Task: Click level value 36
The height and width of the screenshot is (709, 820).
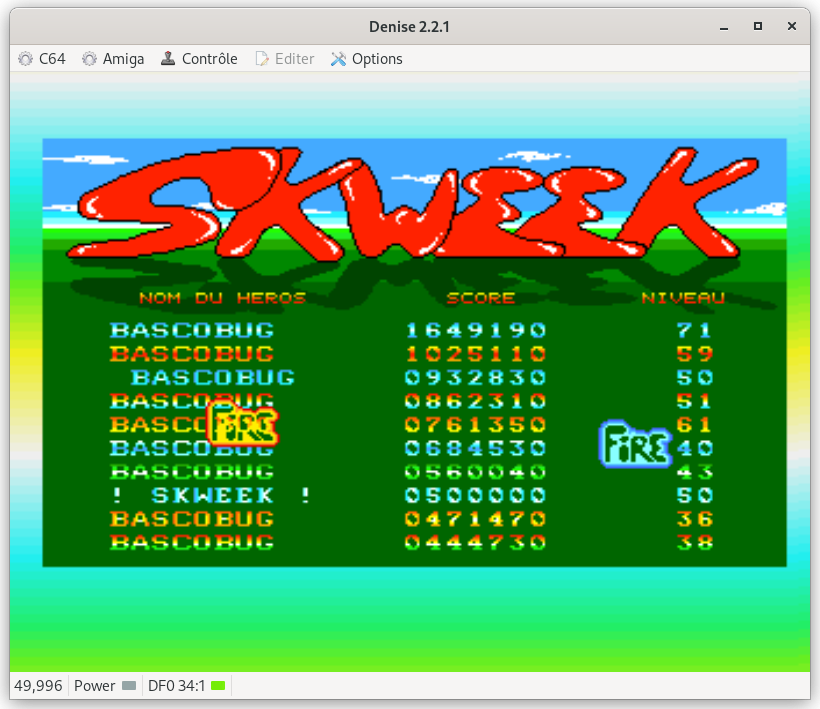Action: (x=694, y=519)
